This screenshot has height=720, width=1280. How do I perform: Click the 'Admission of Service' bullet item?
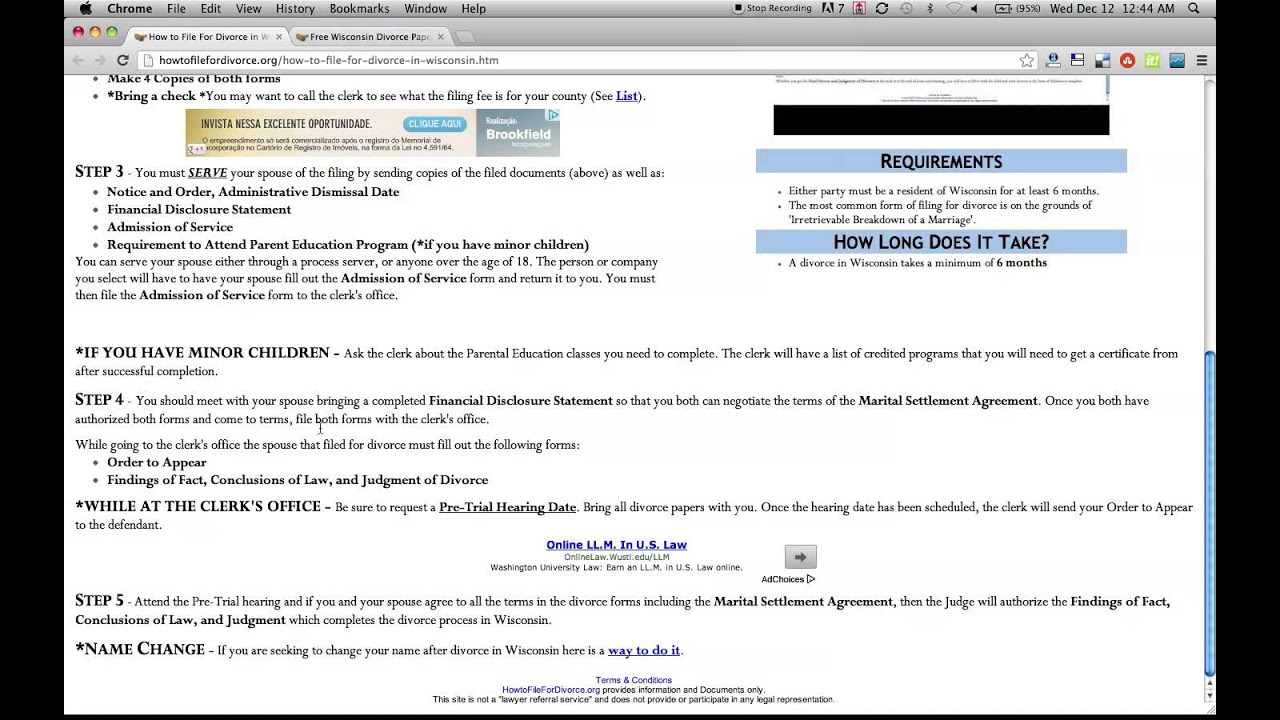click(170, 227)
